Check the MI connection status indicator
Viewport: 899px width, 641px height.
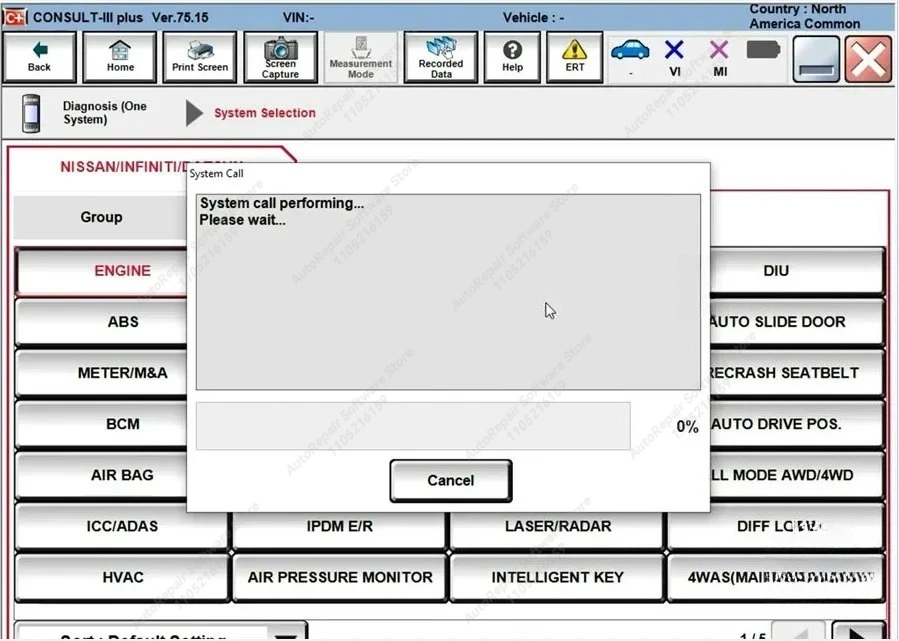(717, 57)
